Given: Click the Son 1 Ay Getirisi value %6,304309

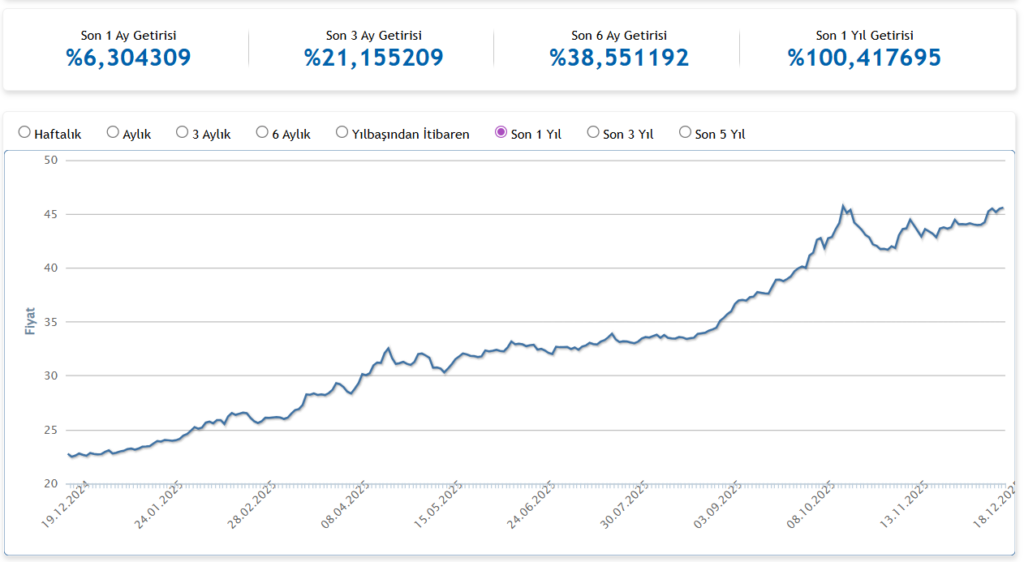Looking at the screenshot, I should point(128,58).
